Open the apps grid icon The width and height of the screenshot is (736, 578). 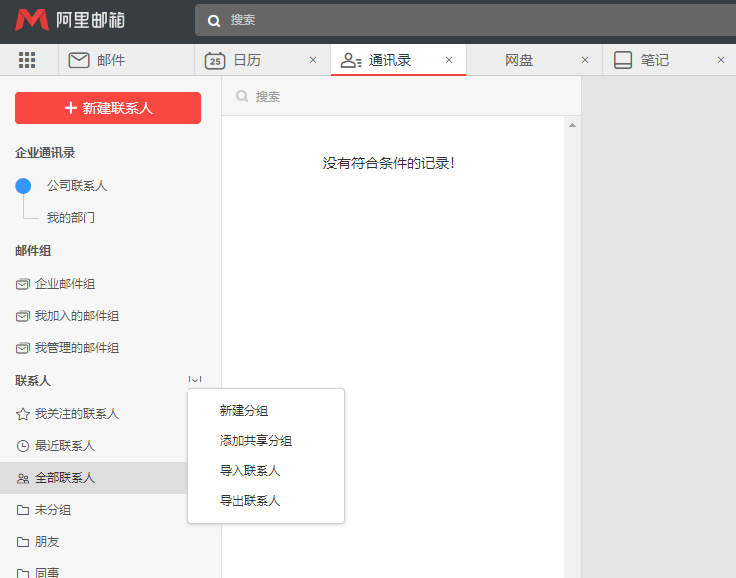(27, 60)
